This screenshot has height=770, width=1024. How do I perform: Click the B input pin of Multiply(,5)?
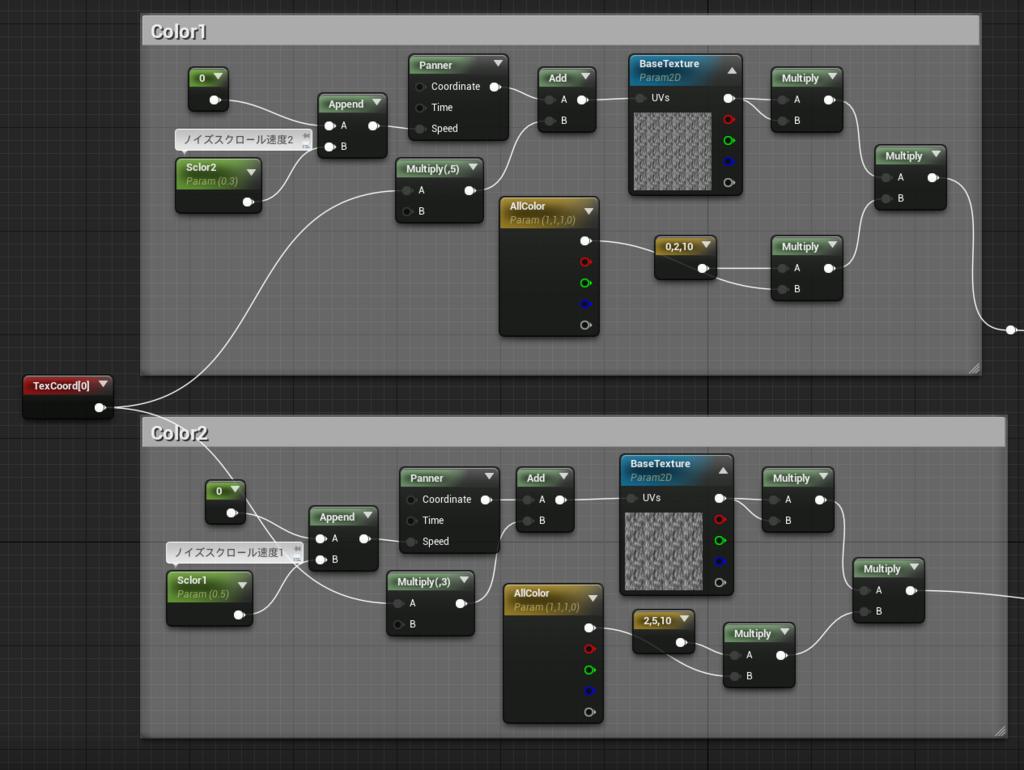[x=408, y=211]
